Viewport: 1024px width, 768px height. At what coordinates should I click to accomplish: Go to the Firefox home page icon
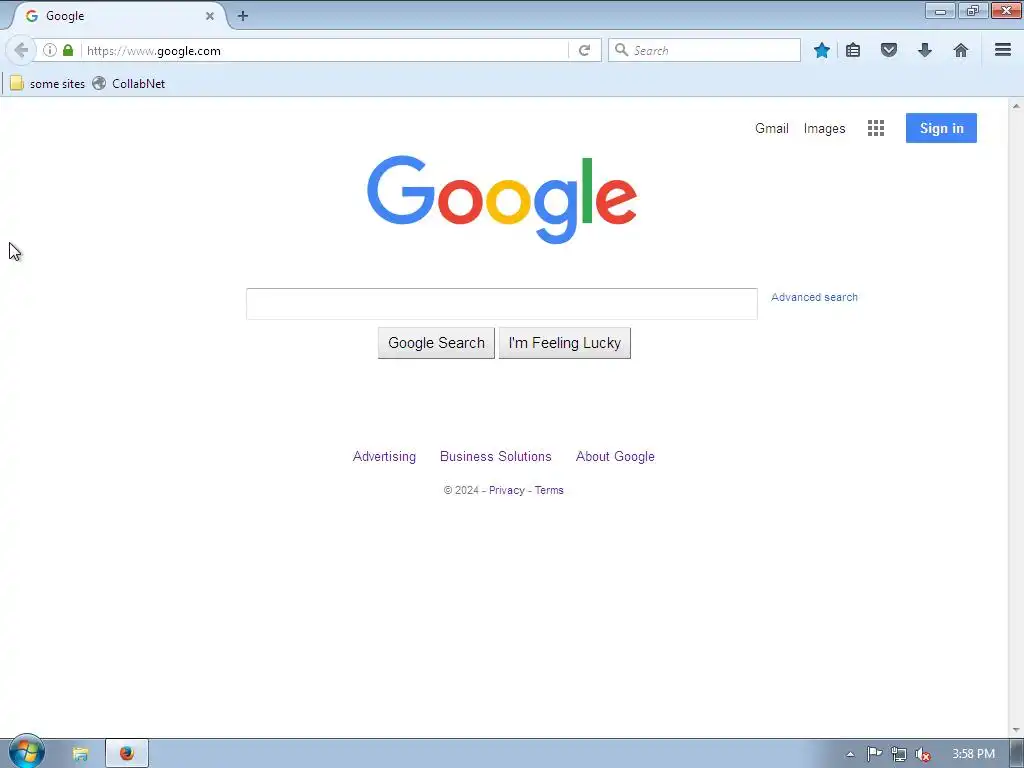pos(961,50)
